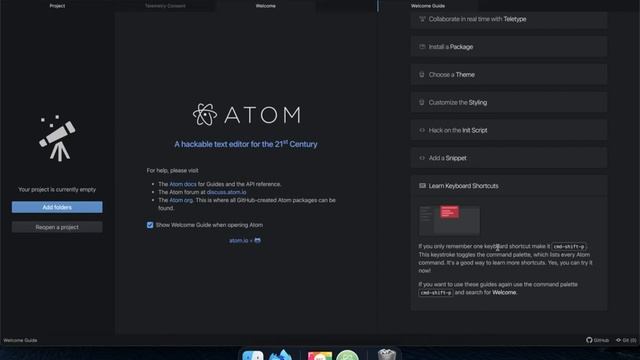Viewport: 640px width, 360px height.
Task: Open the Telemetry Consent tab
Action: pos(165,6)
